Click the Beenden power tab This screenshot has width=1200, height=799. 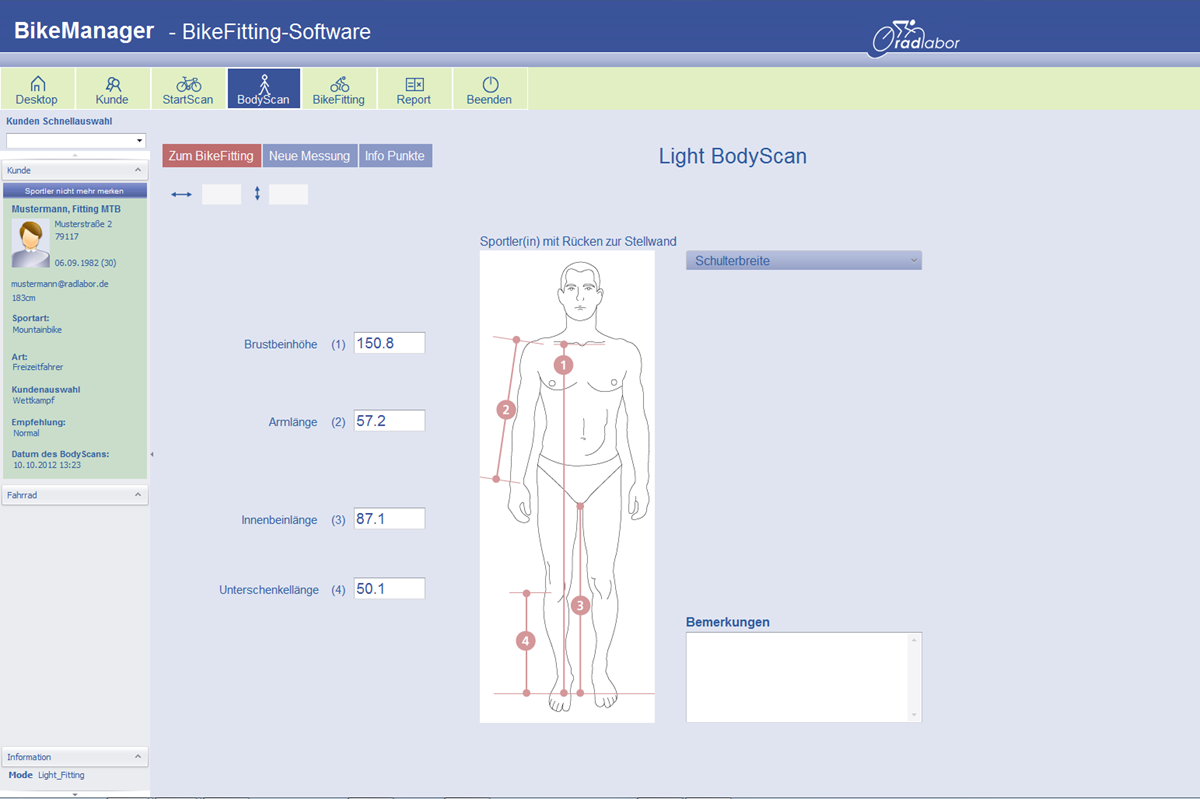tap(490, 89)
